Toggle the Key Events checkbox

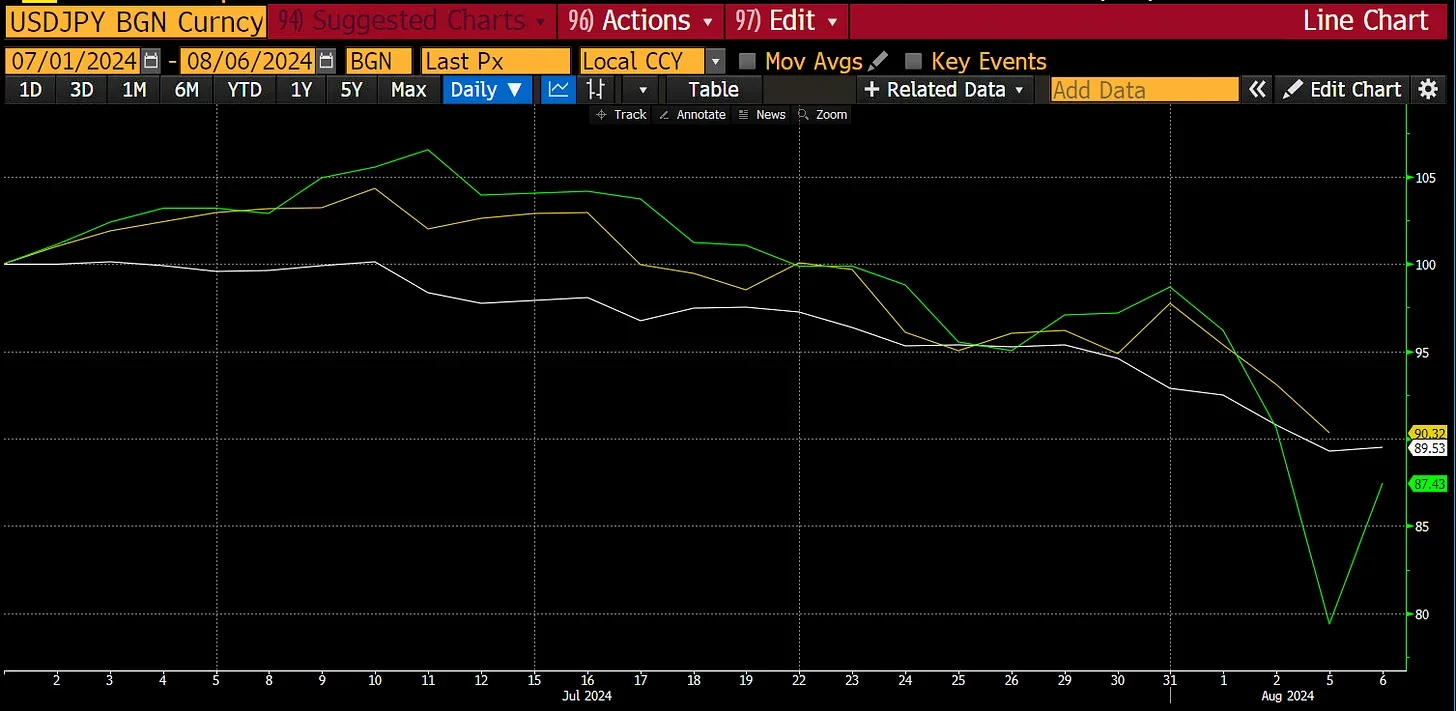(x=913, y=61)
